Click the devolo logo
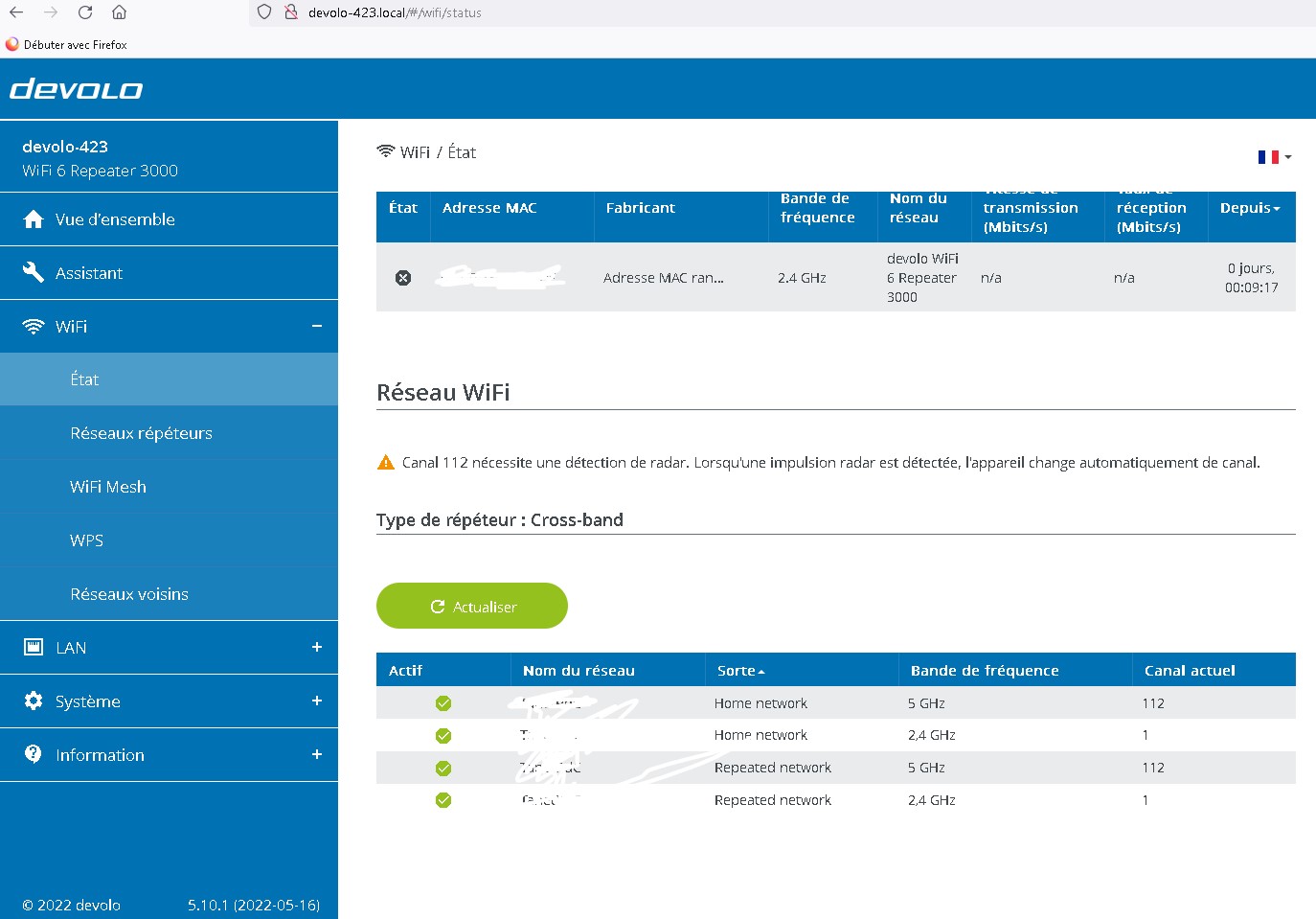 76,90
